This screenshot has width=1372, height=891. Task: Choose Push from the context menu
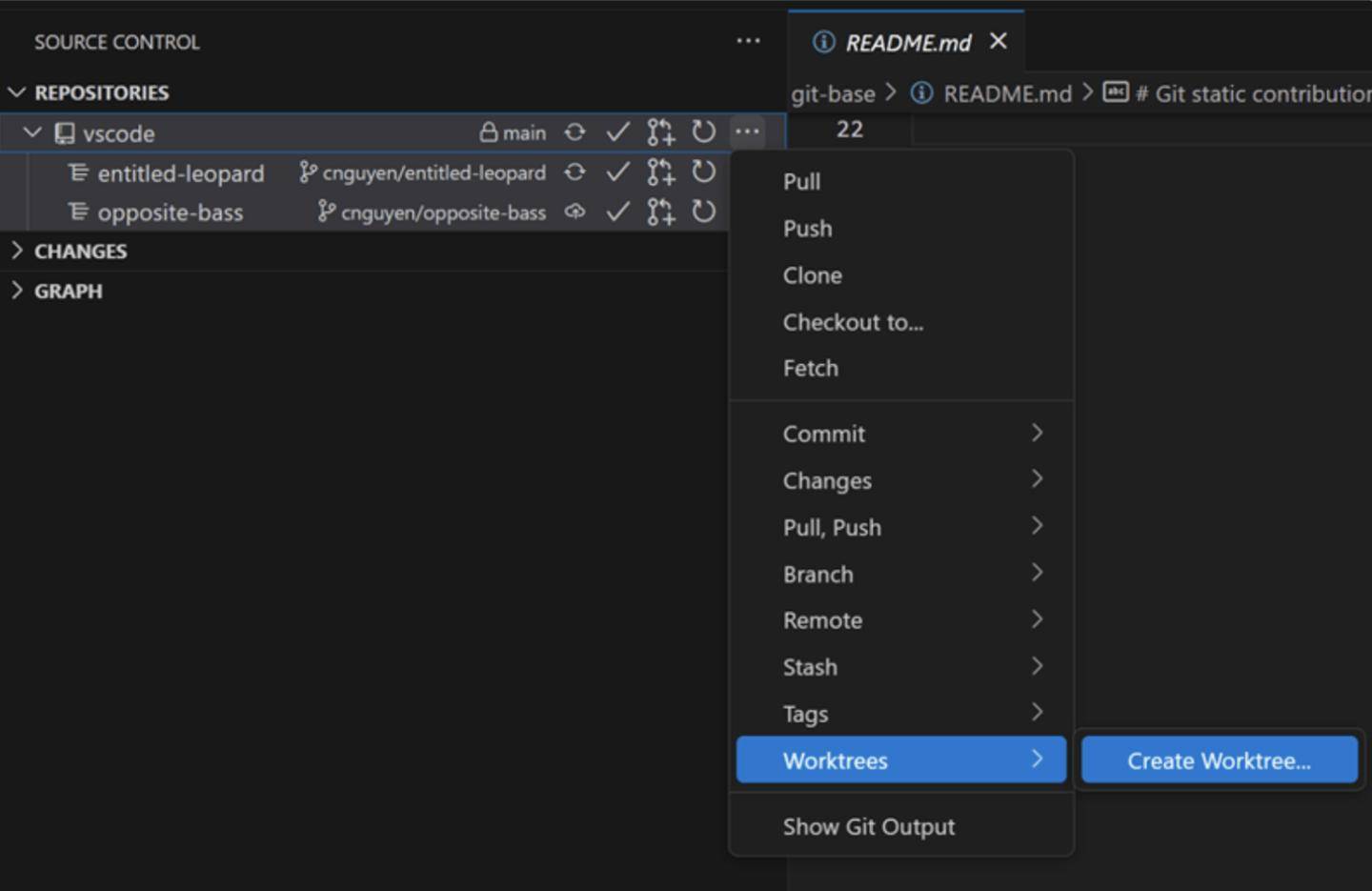[x=901, y=229]
